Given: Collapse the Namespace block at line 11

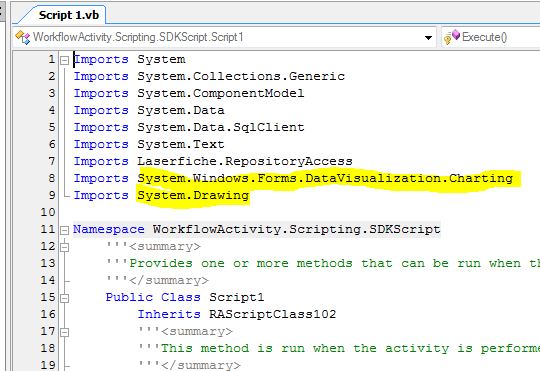Looking at the screenshot, I should (x=64, y=230).
